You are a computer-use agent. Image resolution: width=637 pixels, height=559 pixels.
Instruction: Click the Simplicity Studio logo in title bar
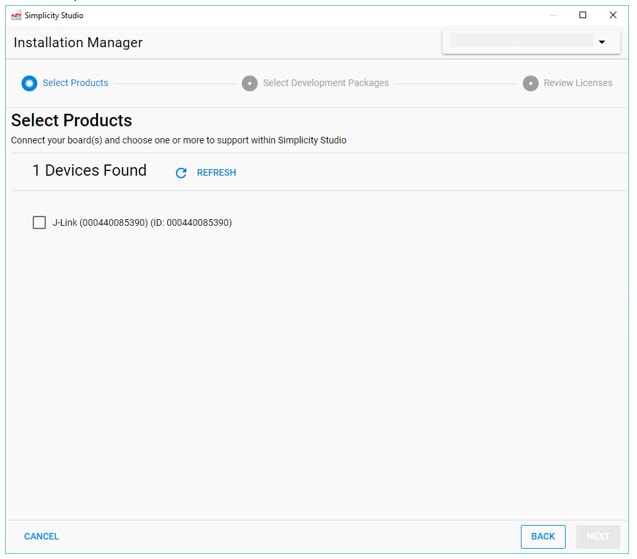tap(15, 15)
